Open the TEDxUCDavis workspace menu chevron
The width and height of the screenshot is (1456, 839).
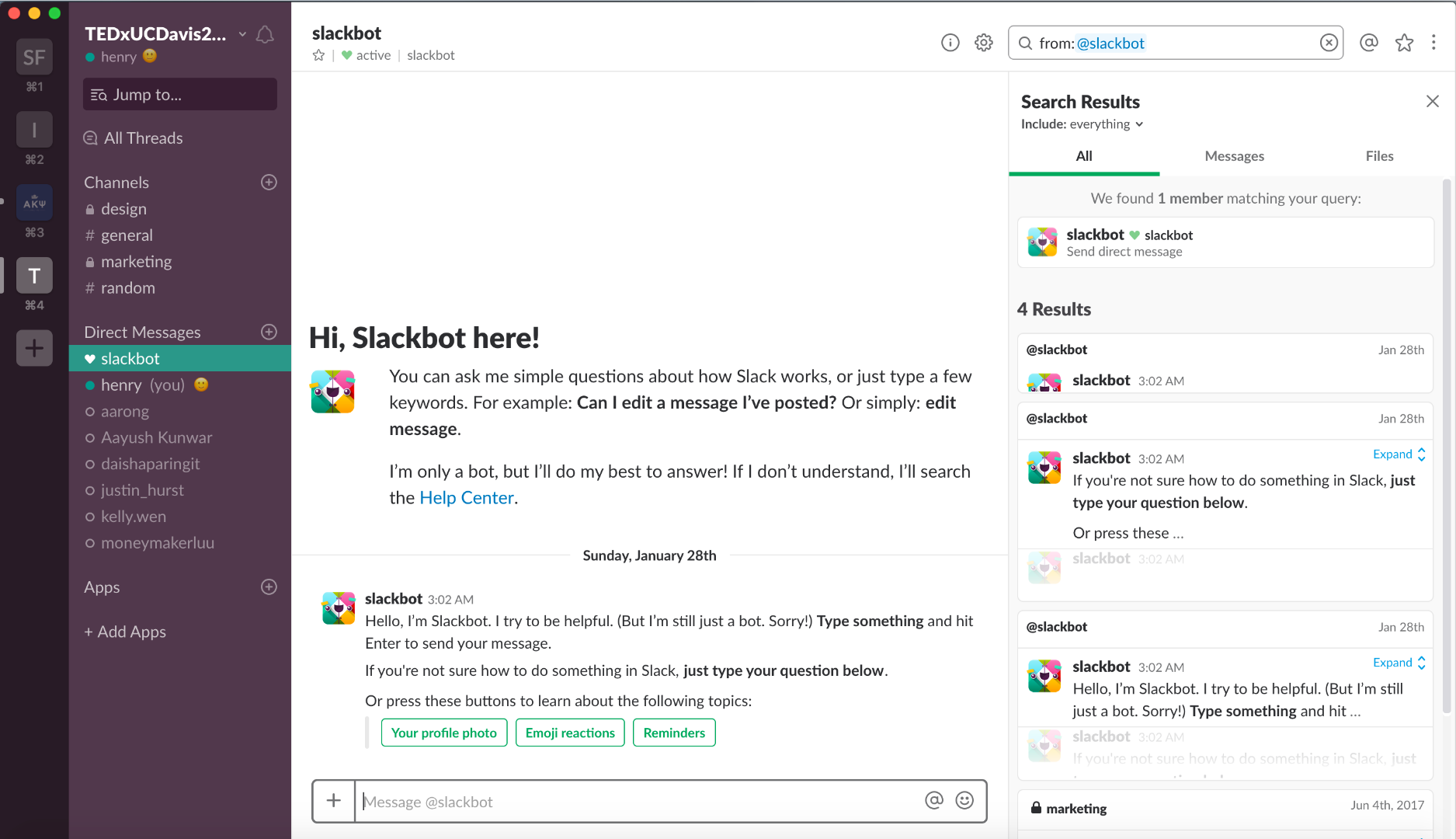241,34
